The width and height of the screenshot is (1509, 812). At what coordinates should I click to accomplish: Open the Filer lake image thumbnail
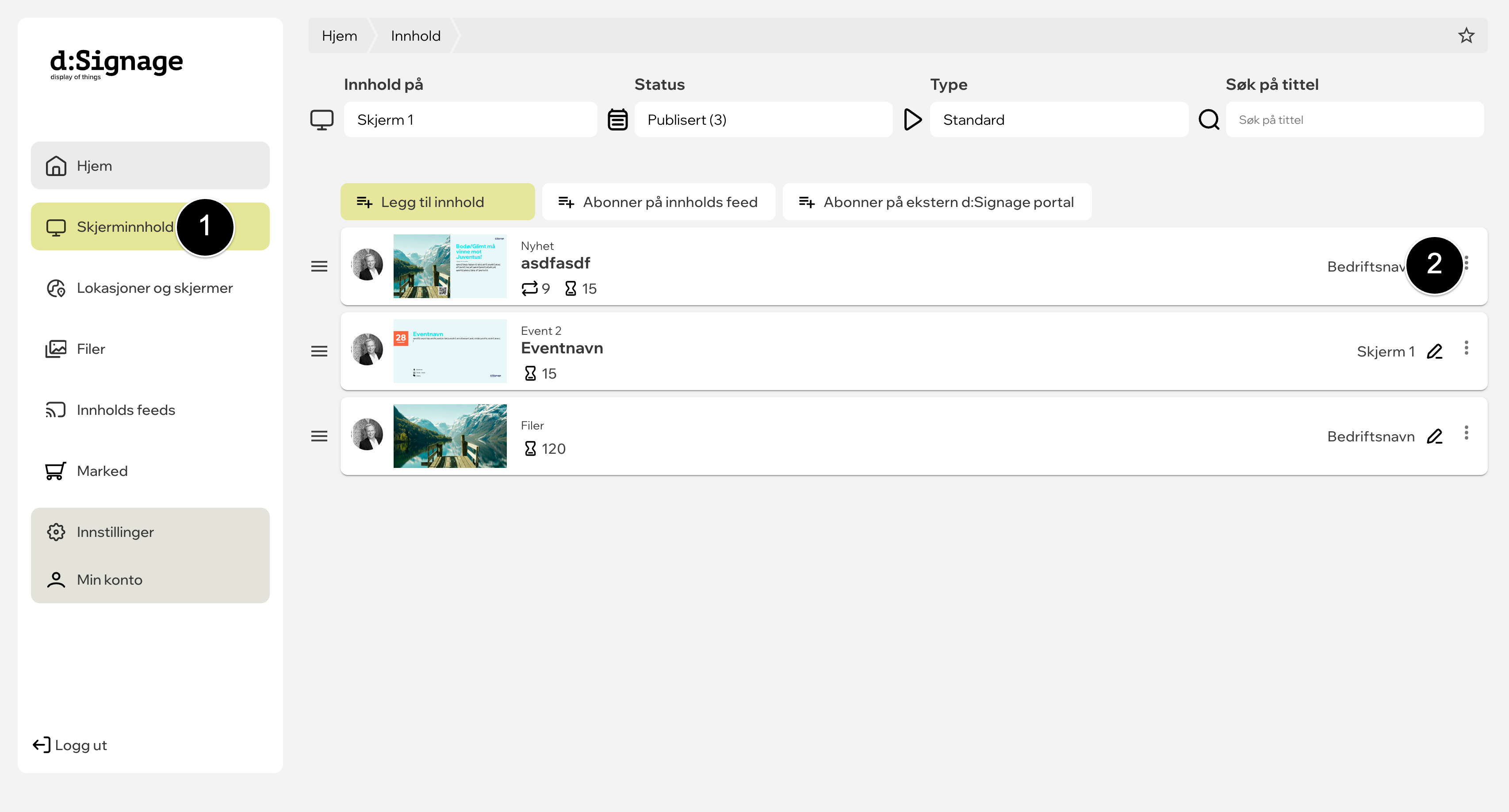tap(450, 436)
